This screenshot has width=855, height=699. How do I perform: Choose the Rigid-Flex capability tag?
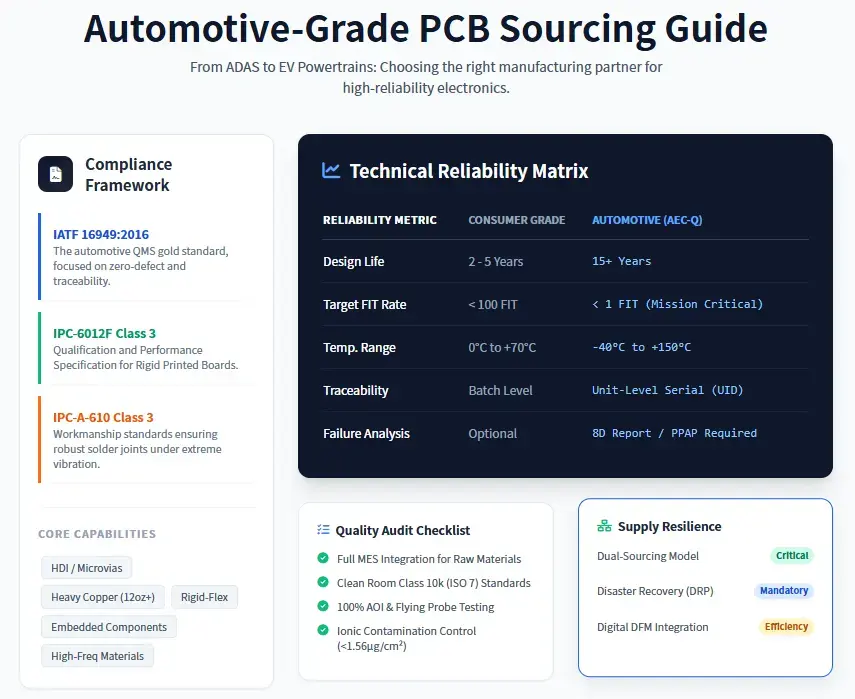tap(205, 598)
